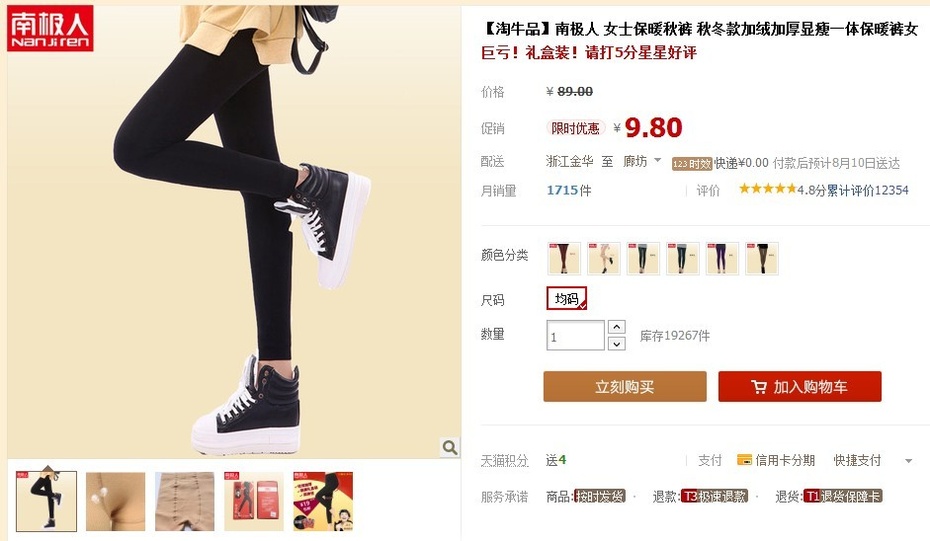Click the T3极速退款 refund badge
The width and height of the screenshot is (930, 541).
pos(714,496)
